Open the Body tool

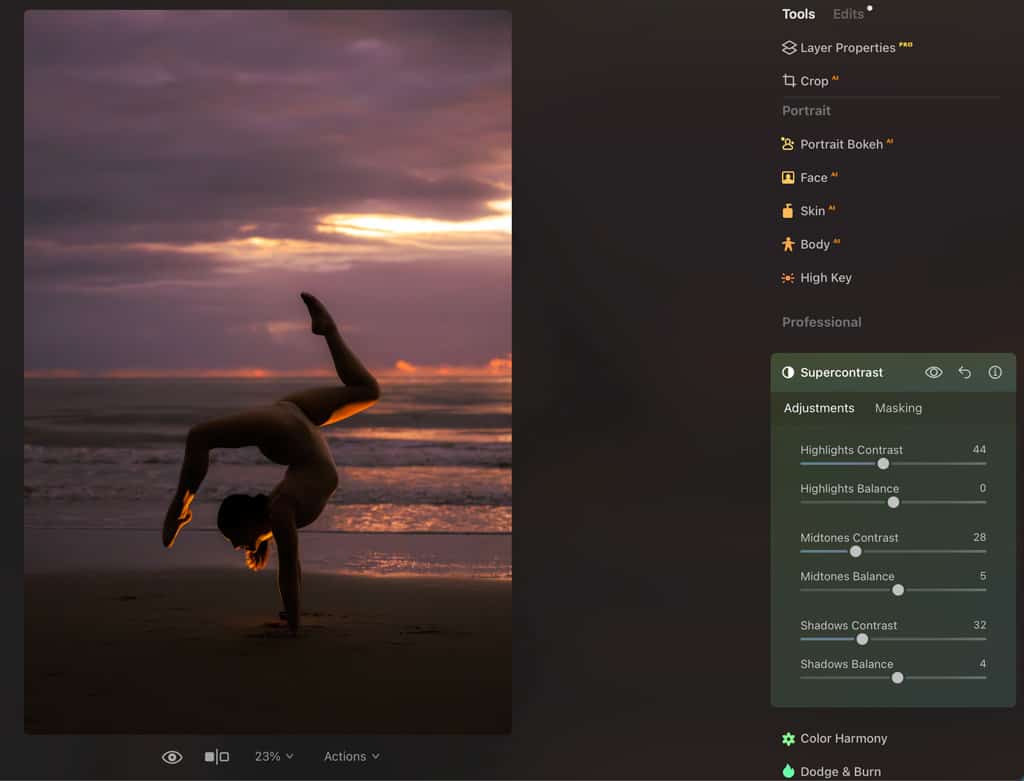coord(813,244)
